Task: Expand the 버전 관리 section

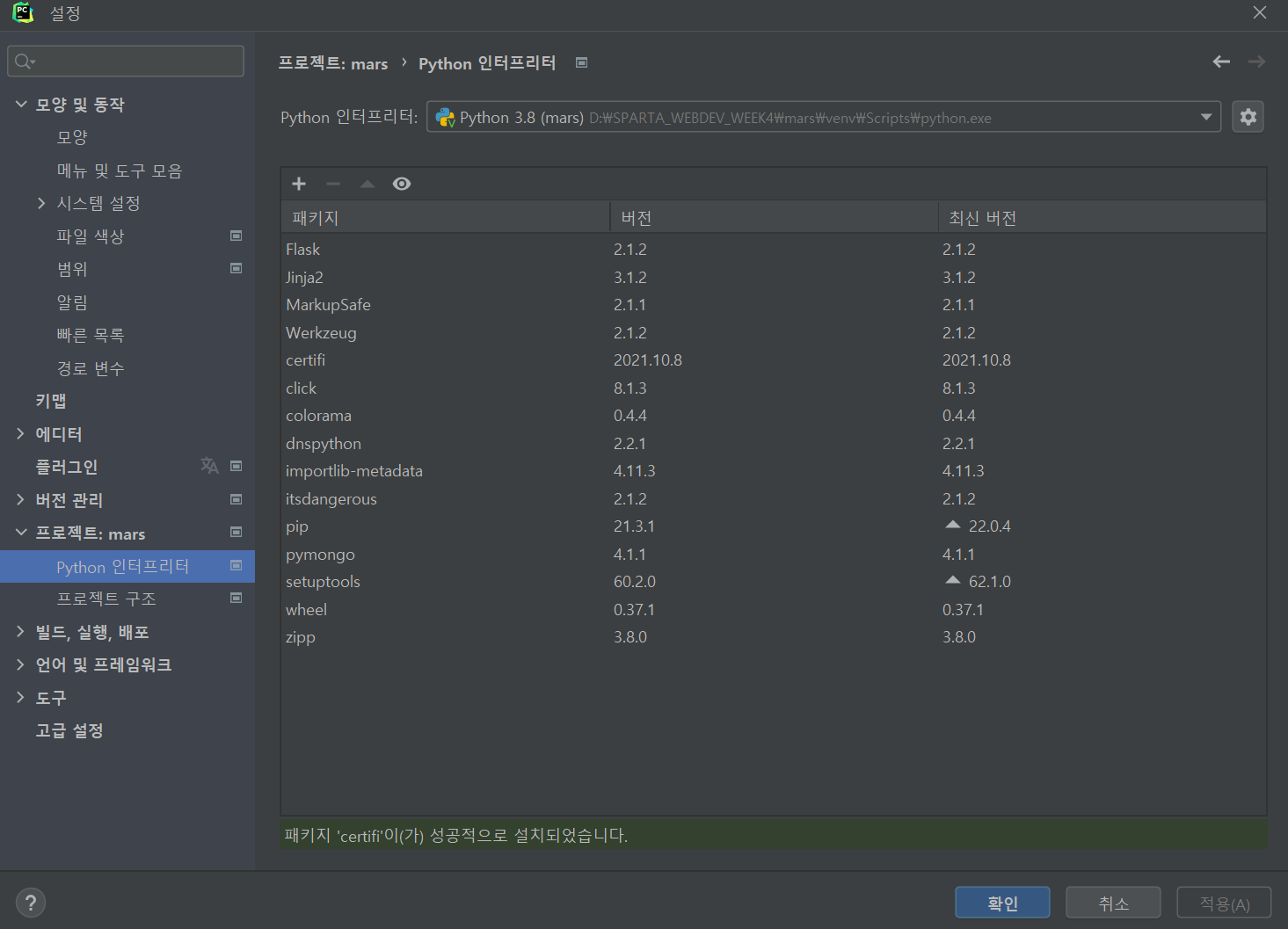Action: coord(20,499)
